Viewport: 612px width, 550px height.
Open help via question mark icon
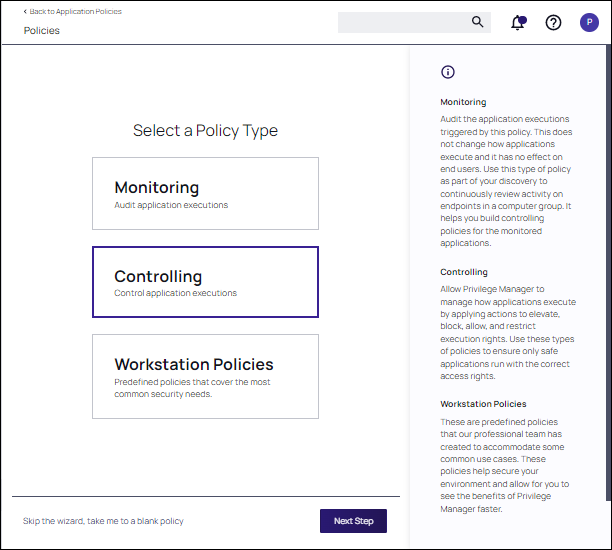553,23
